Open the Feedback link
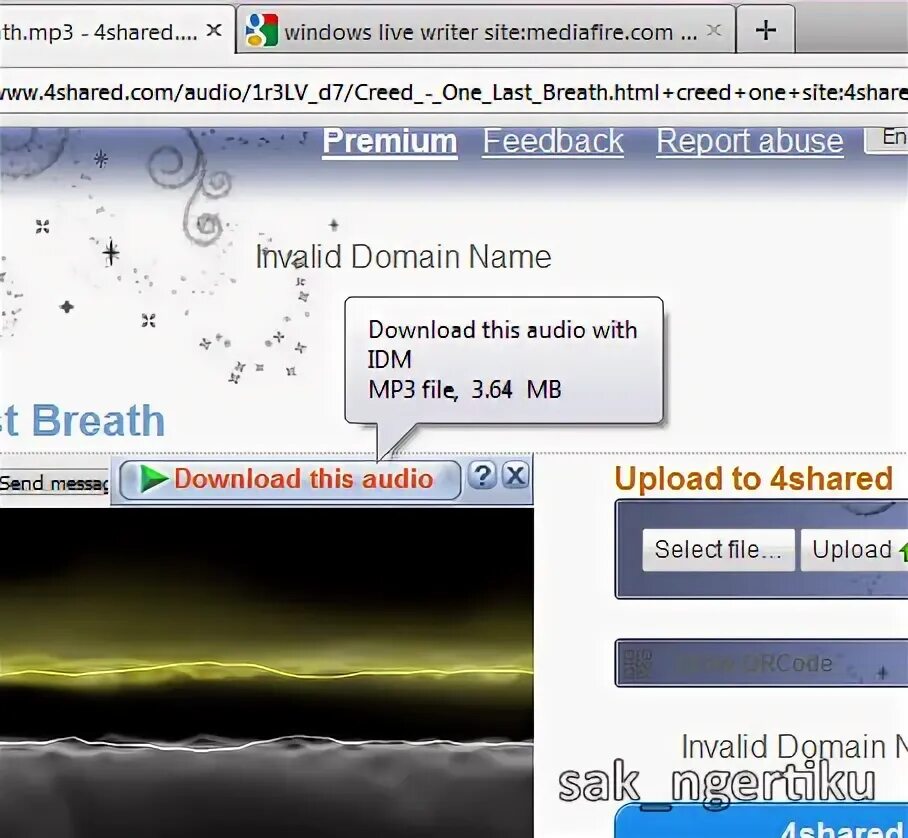This screenshot has width=908, height=838. pyautogui.click(x=553, y=142)
